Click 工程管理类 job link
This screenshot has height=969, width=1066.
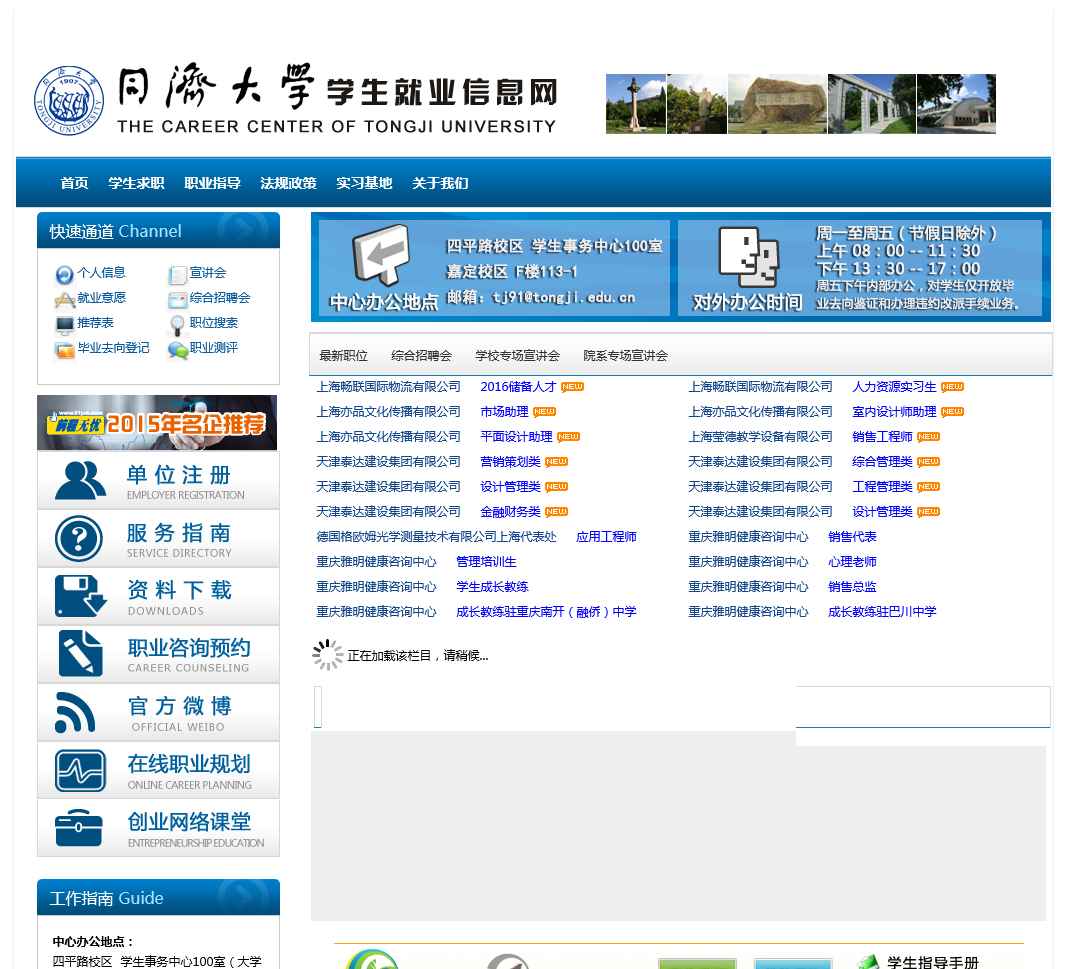(x=882, y=487)
